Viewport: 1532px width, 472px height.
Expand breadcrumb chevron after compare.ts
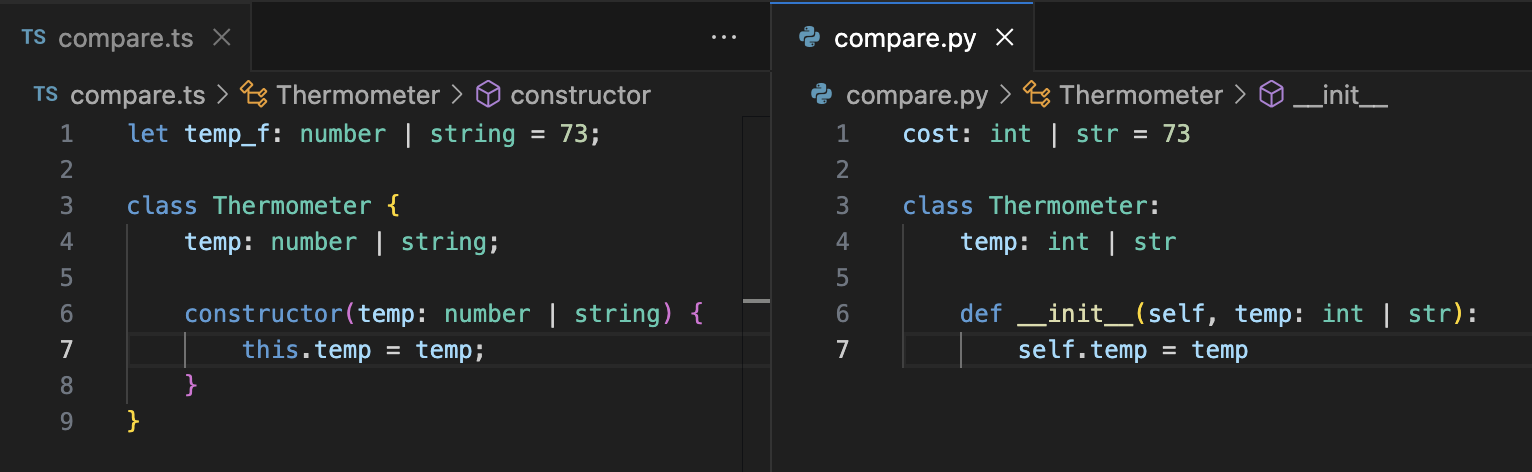pos(222,95)
